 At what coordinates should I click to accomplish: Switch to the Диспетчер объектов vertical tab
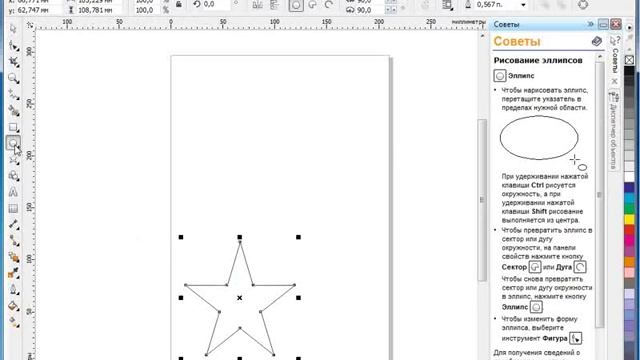pos(613,131)
